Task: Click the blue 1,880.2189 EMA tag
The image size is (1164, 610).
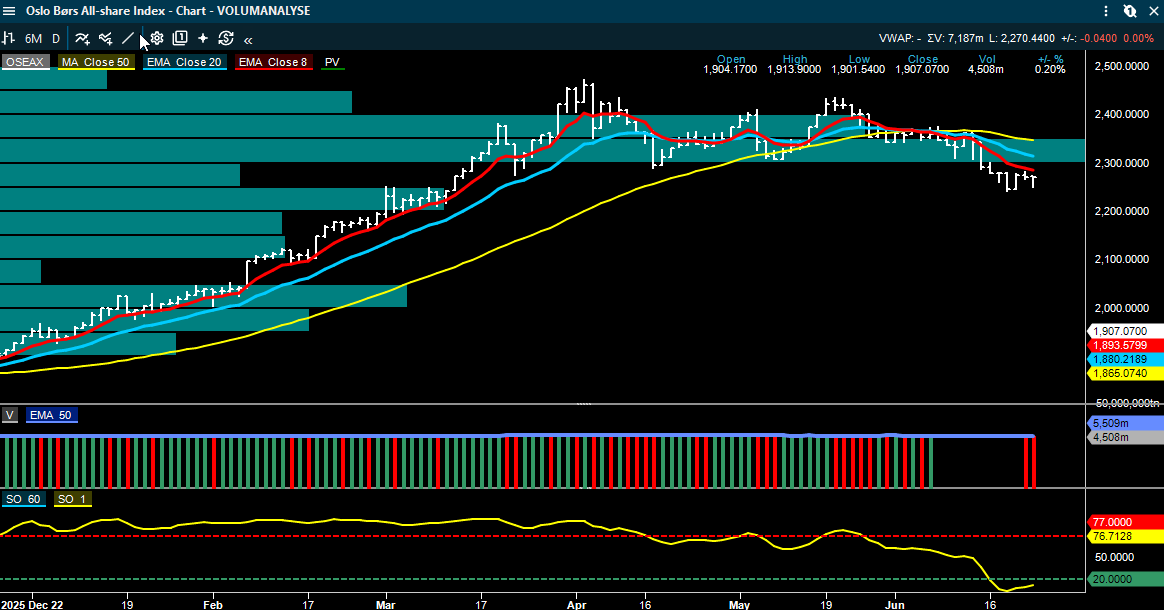Action: pos(1125,359)
